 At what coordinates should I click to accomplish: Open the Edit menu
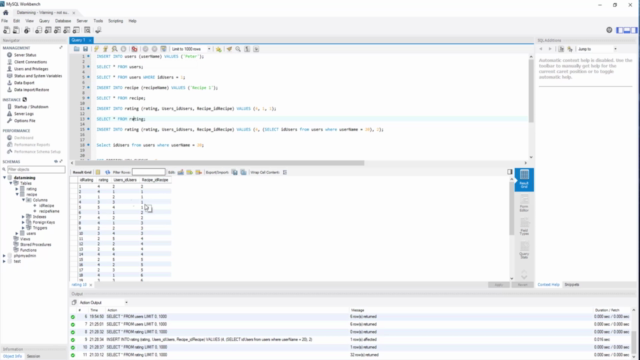pos(16,21)
